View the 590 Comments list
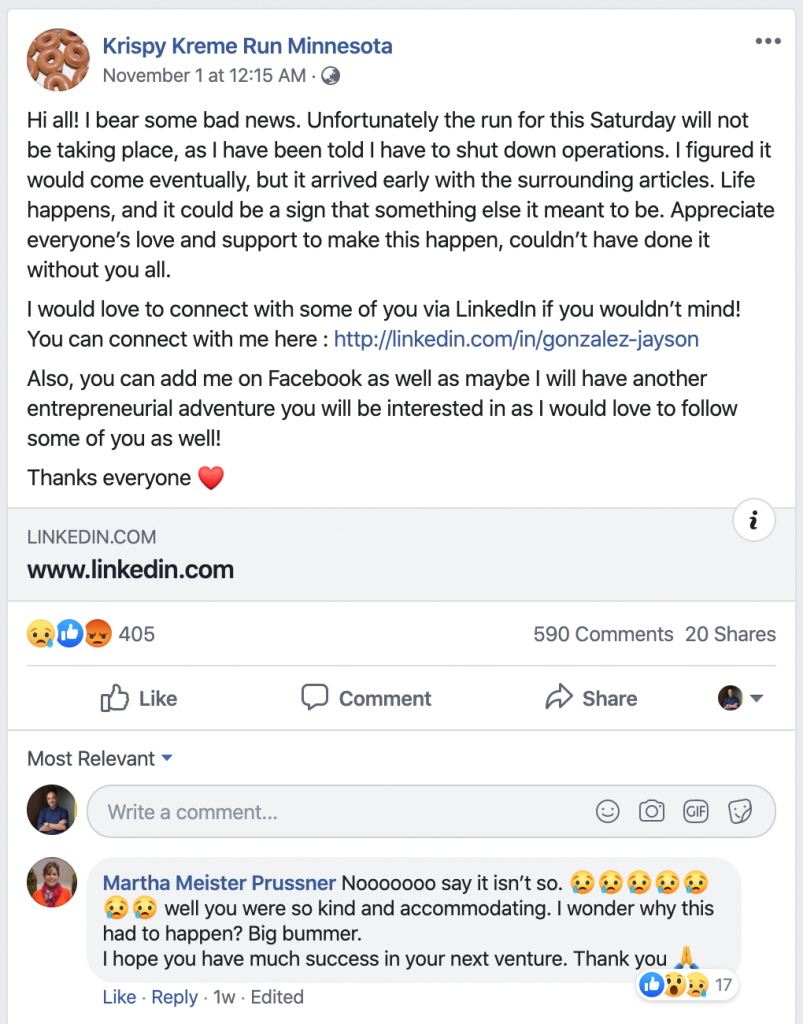Viewport: 803px width, 1024px height. tap(603, 634)
